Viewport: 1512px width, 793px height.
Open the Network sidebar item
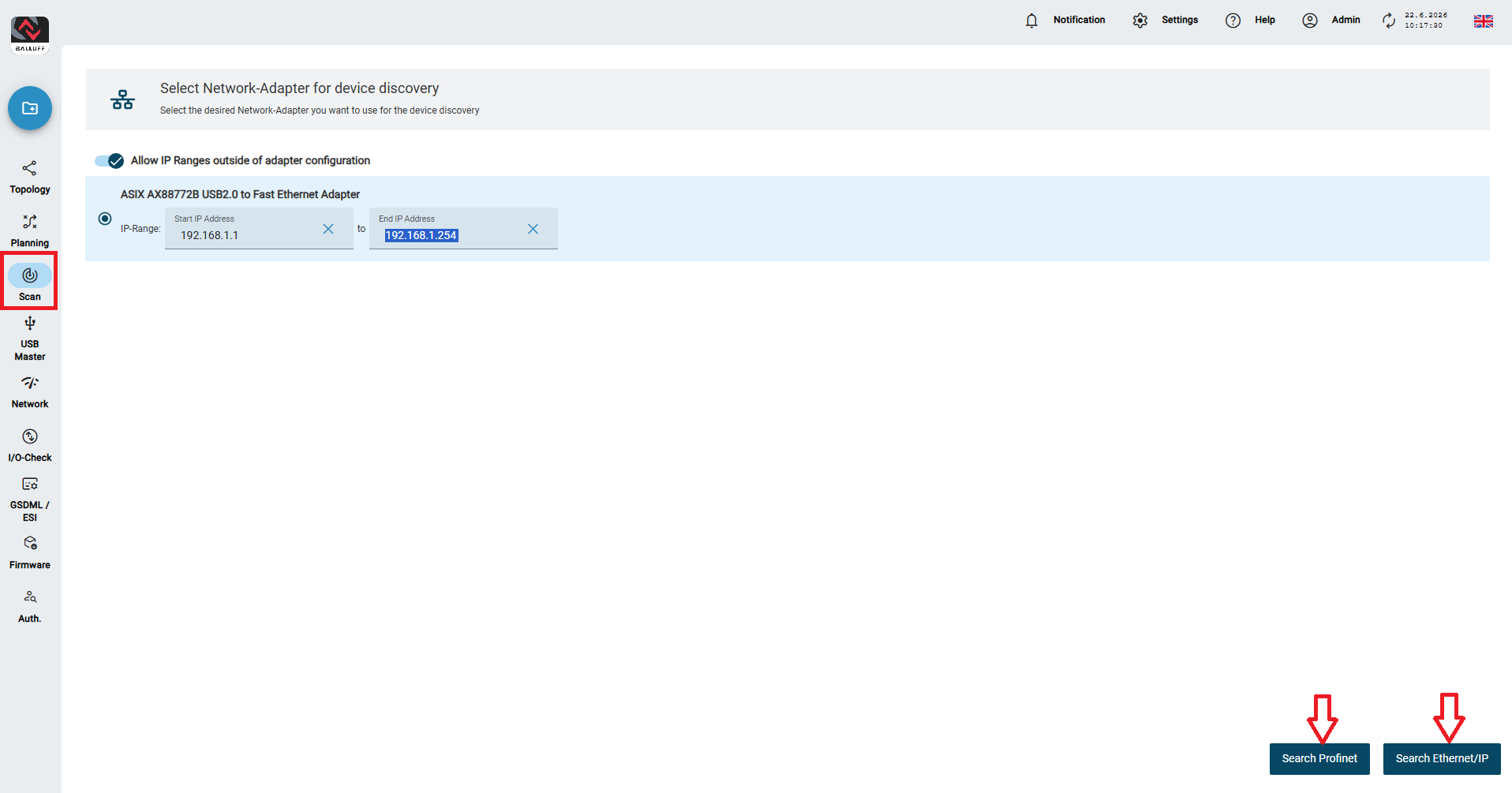[30, 392]
